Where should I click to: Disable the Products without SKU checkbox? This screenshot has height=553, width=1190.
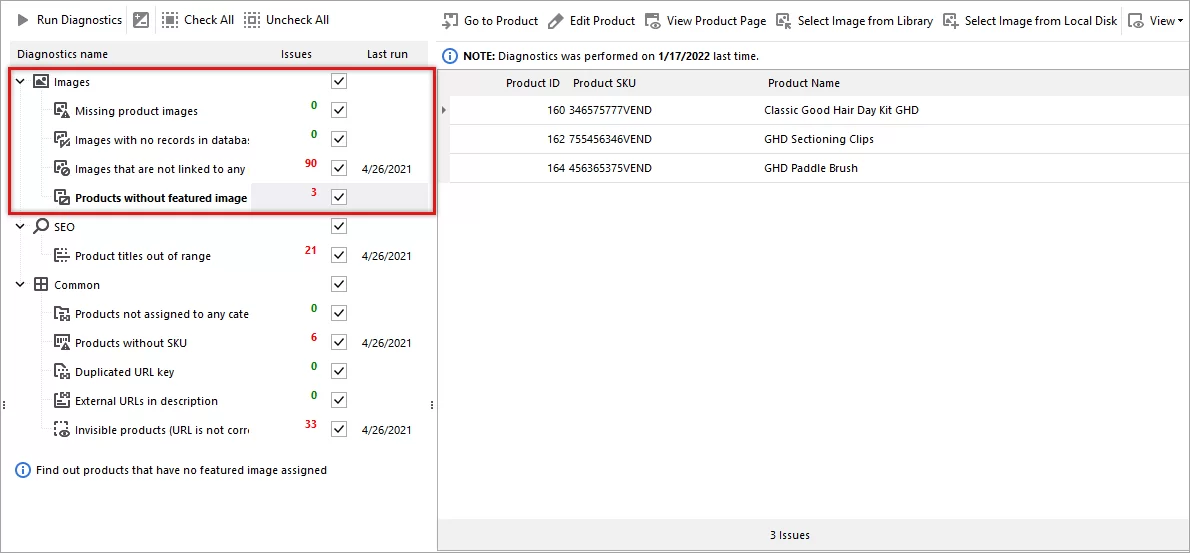pos(339,342)
